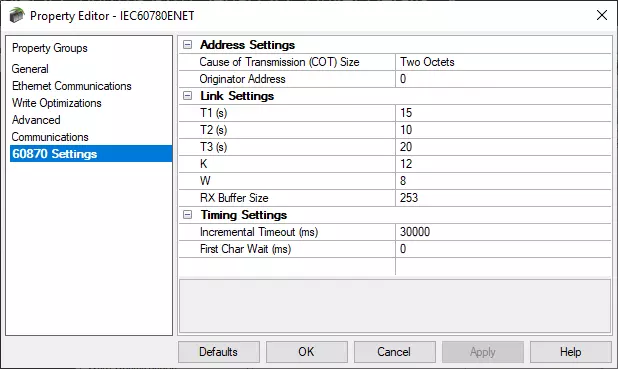This screenshot has height=369, width=618.
Task: Click the Property Groups heading
Action: coord(50,48)
